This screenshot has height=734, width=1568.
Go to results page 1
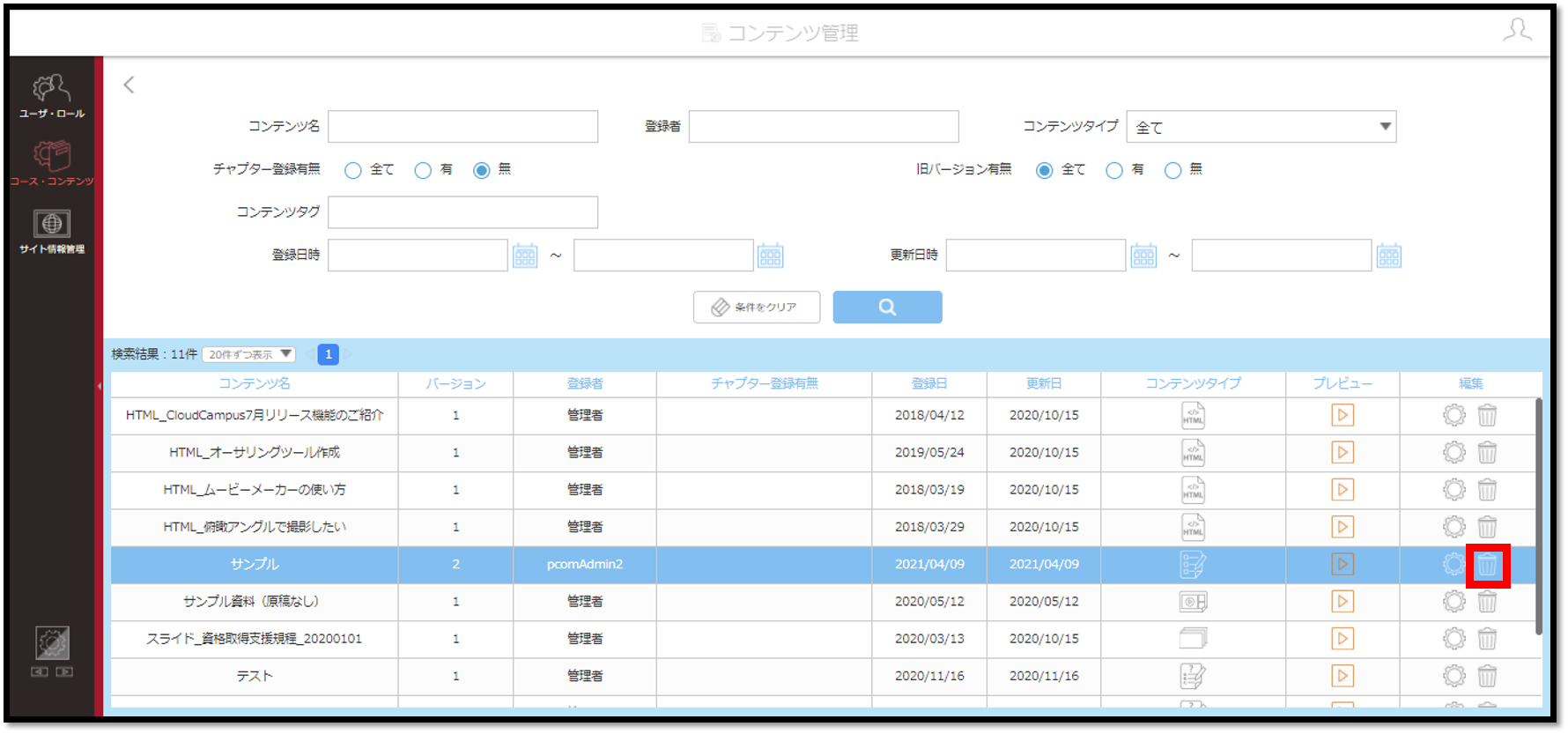(329, 354)
